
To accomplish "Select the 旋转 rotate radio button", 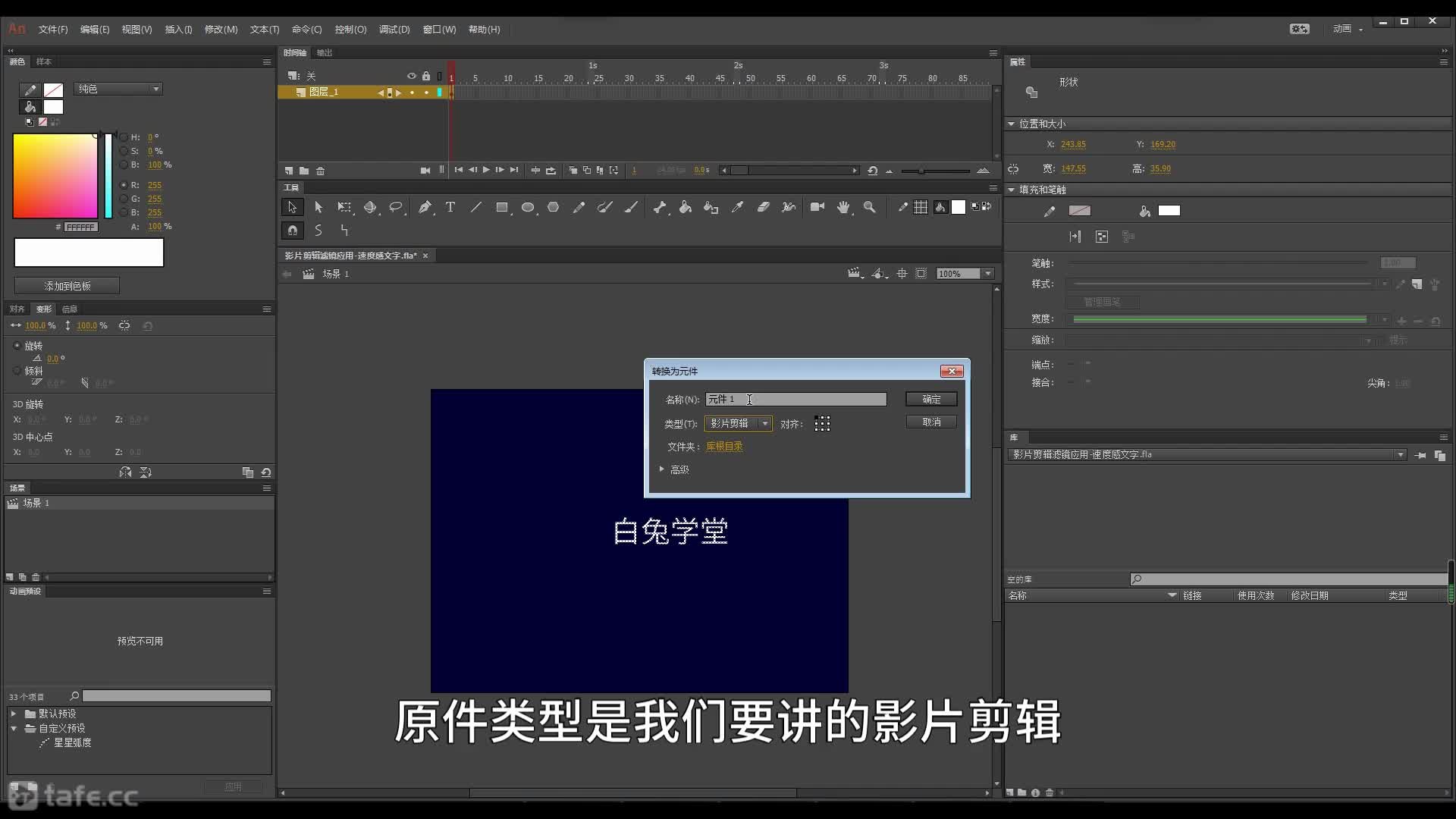I will (17, 346).
